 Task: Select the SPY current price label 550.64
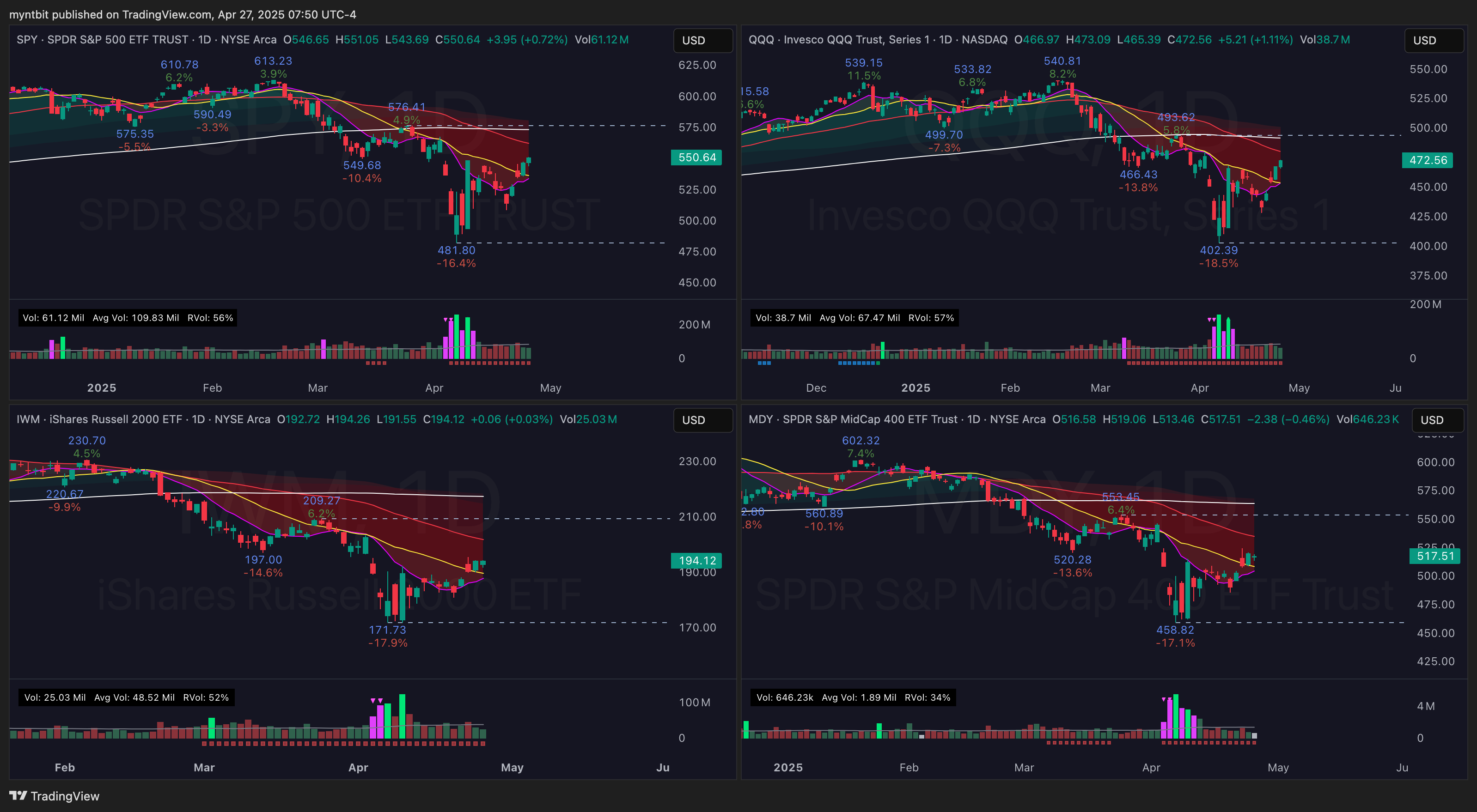(696, 158)
